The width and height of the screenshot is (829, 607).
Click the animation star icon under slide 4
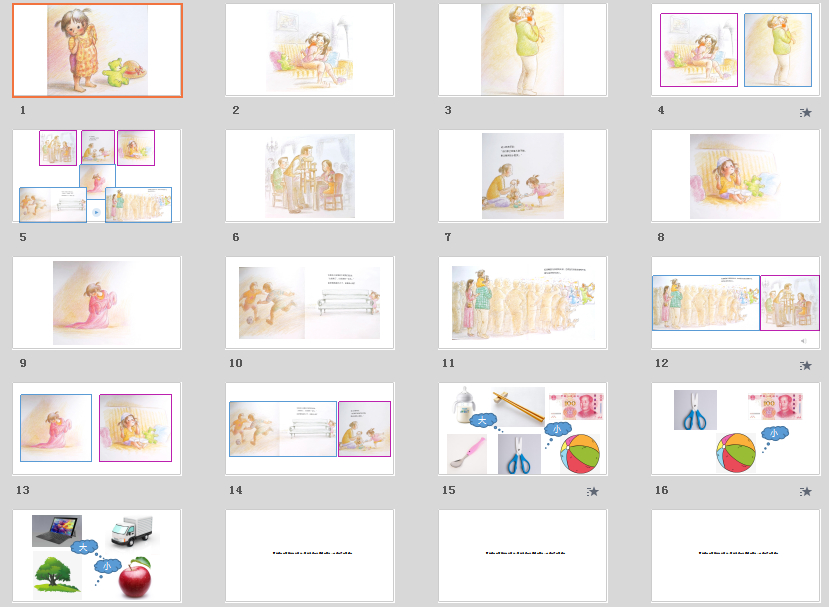(805, 114)
